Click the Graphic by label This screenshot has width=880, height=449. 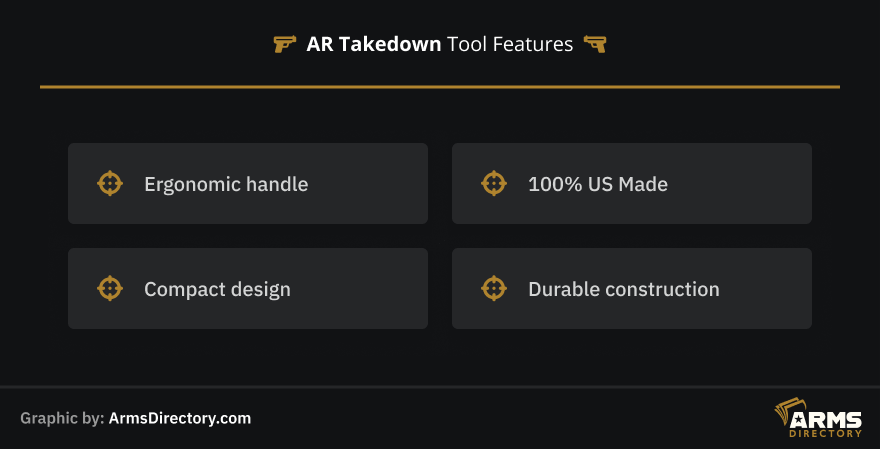coord(62,419)
